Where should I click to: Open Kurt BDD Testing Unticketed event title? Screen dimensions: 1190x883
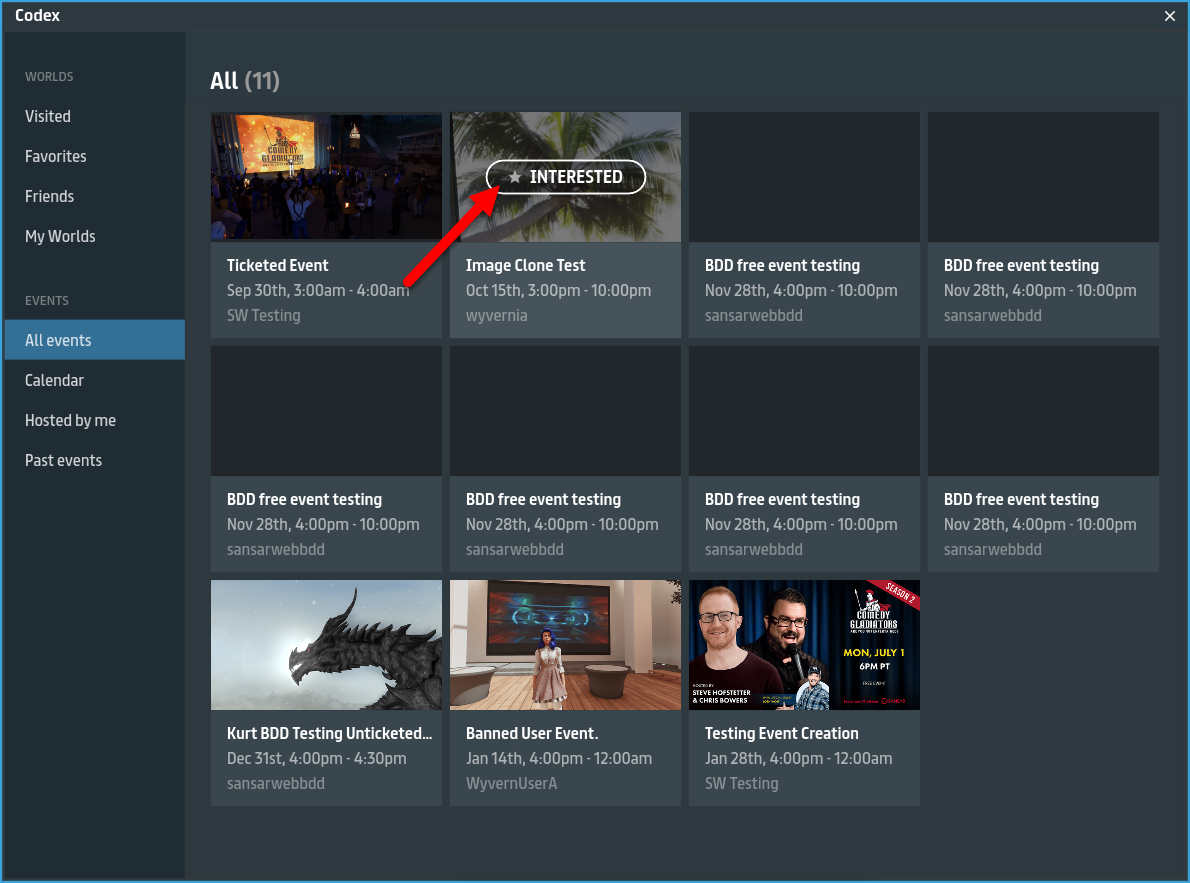(329, 733)
